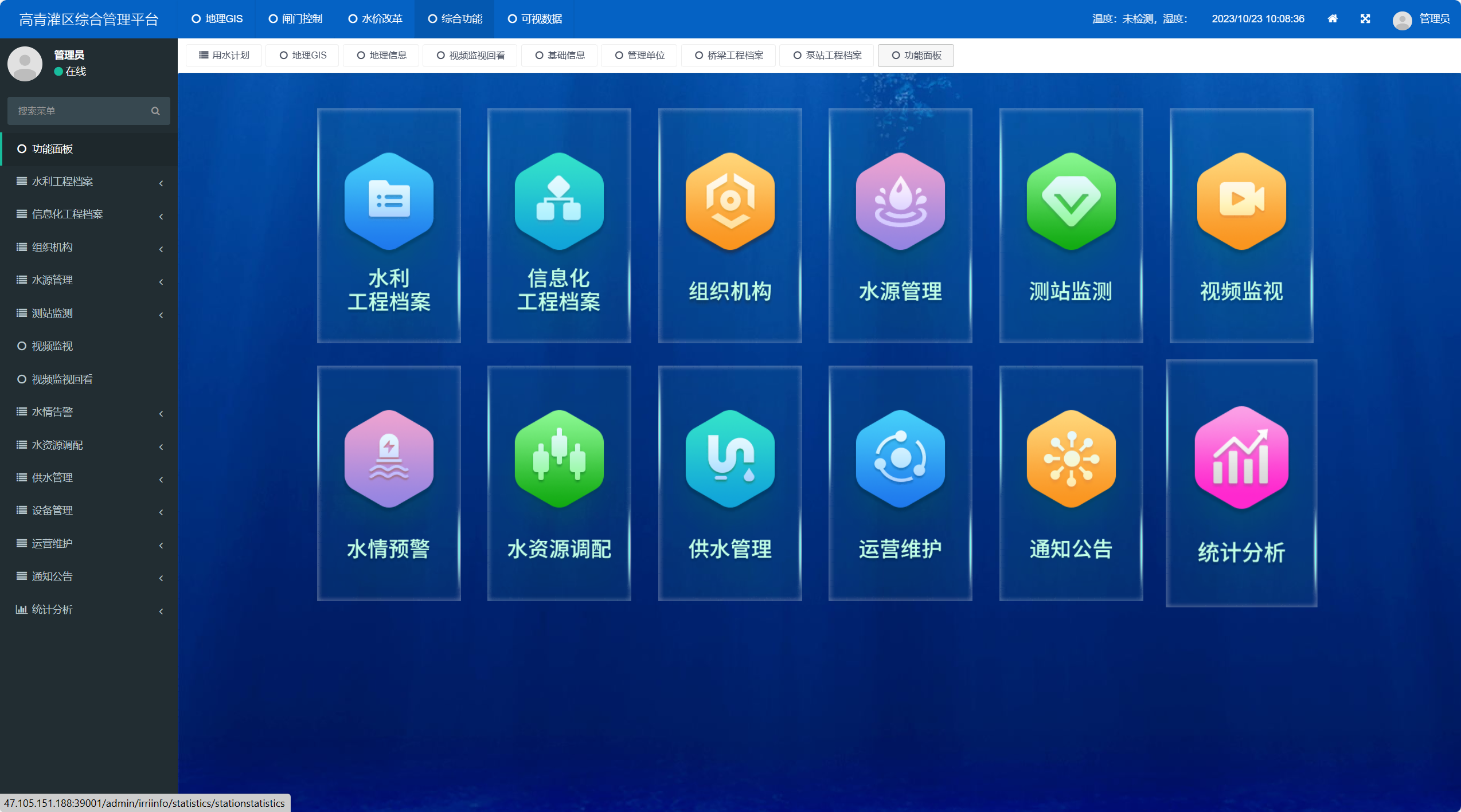
Task: Open the 水利工程档案 blue folder hexagon icon
Action: [389, 201]
